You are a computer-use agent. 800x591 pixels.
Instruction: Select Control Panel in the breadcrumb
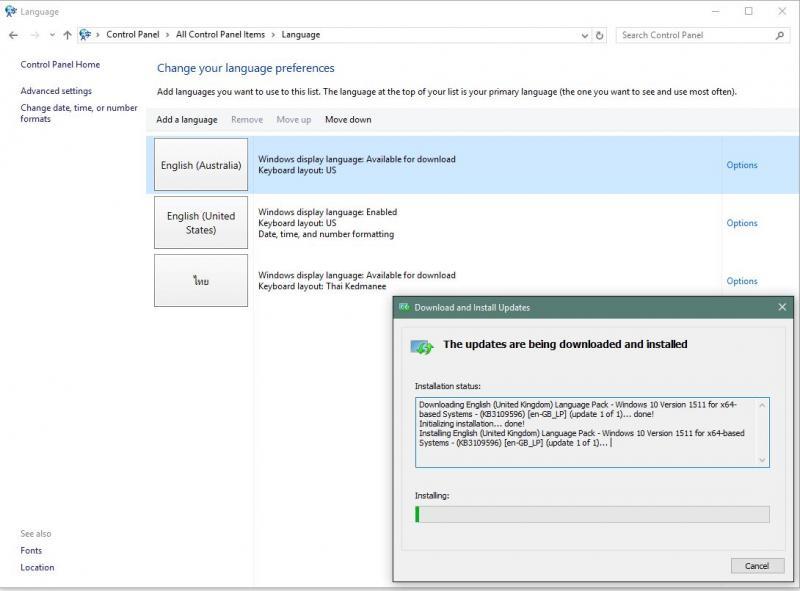coord(133,35)
